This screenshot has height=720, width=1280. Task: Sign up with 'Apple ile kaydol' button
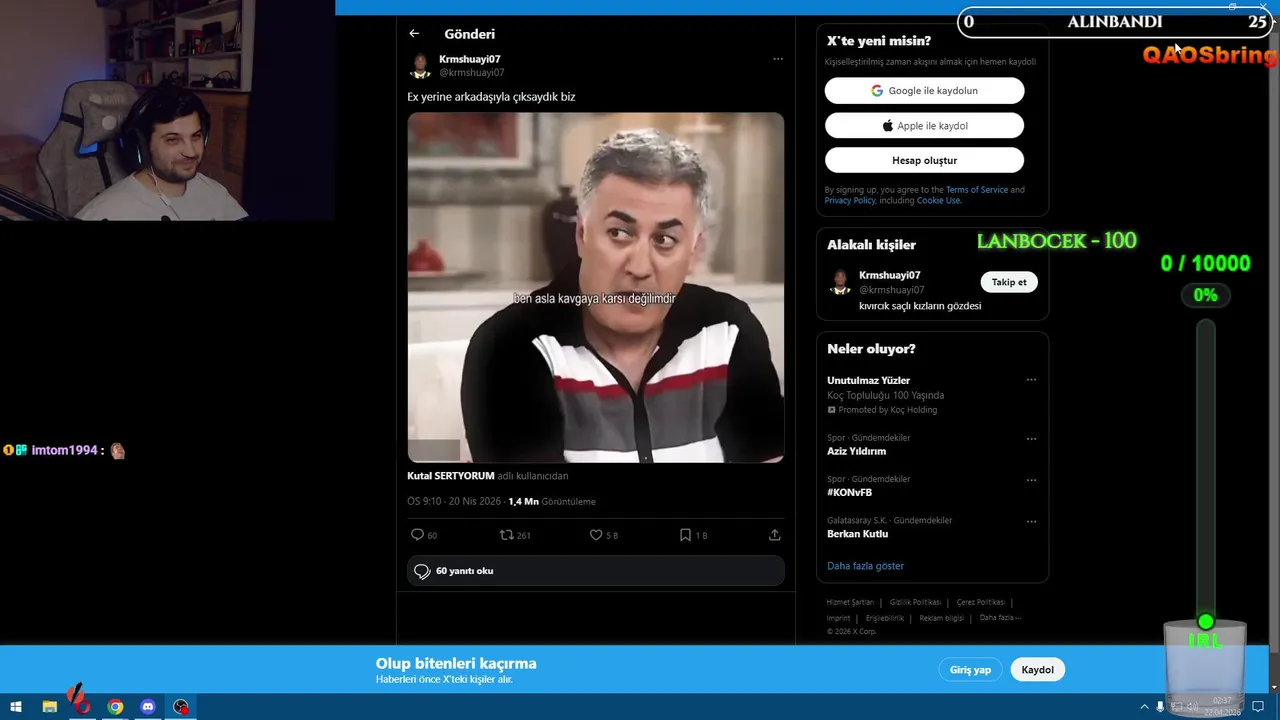click(x=924, y=126)
